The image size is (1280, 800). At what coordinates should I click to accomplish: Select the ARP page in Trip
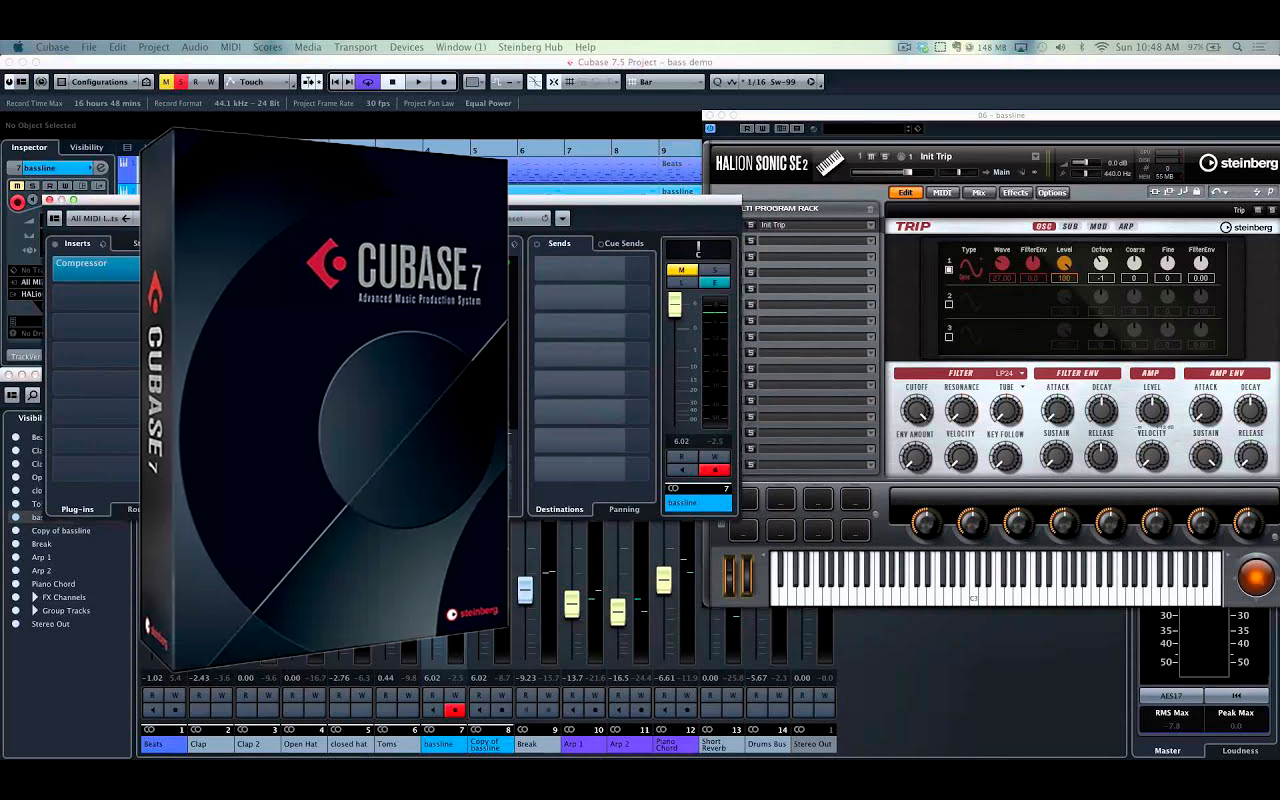[x=1126, y=227]
